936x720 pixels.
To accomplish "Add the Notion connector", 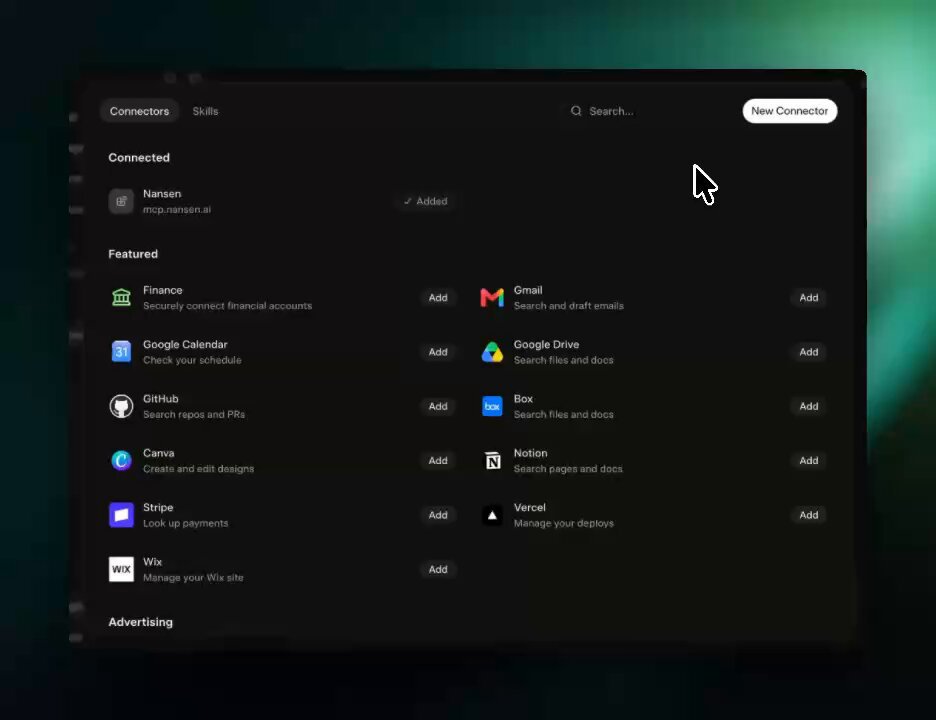I will 808,460.
